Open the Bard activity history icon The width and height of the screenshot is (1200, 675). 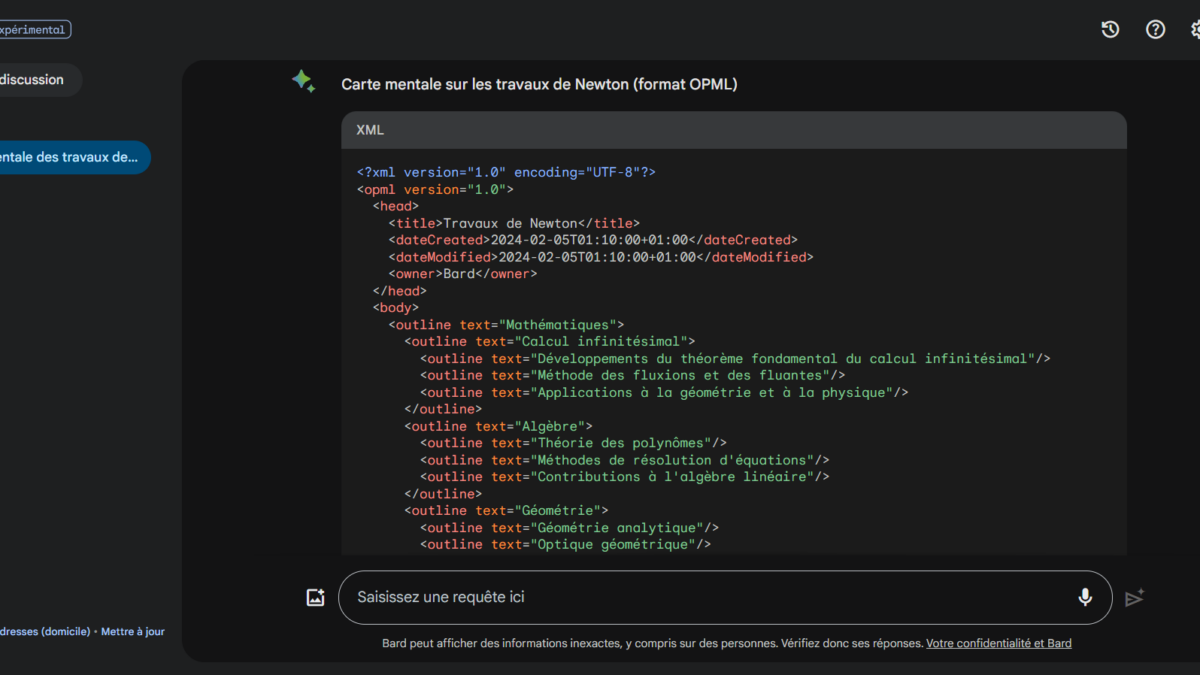point(1110,30)
